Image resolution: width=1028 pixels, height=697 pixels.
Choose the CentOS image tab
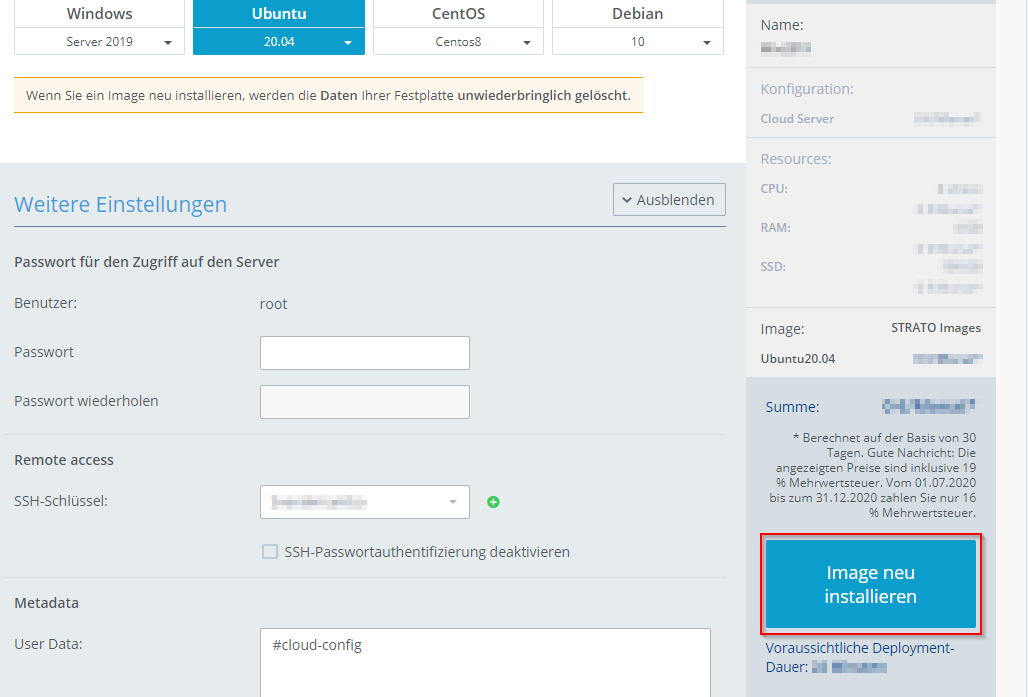pyautogui.click(x=458, y=14)
